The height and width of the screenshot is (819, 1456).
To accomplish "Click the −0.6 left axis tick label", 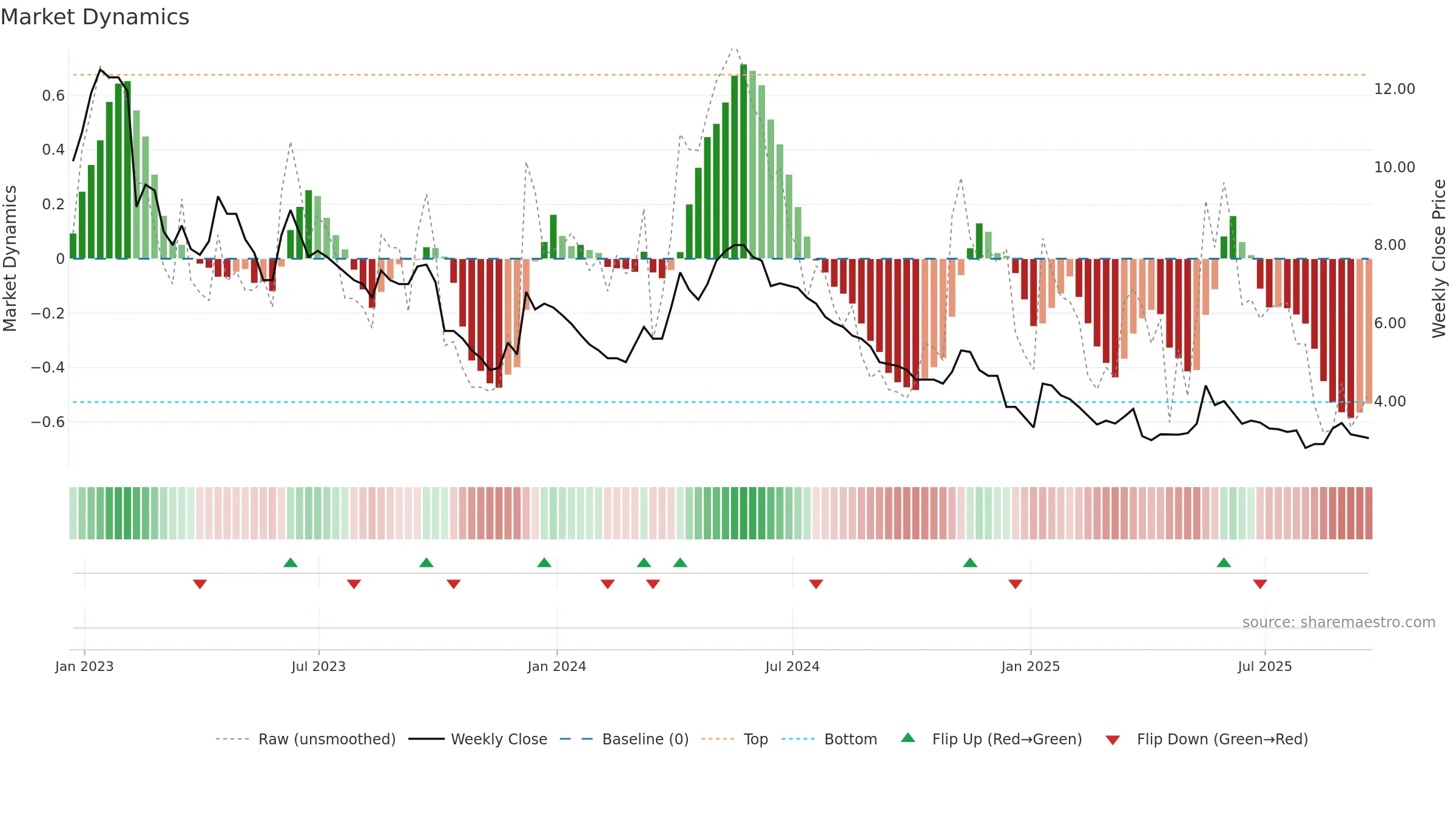I will 48,422.
